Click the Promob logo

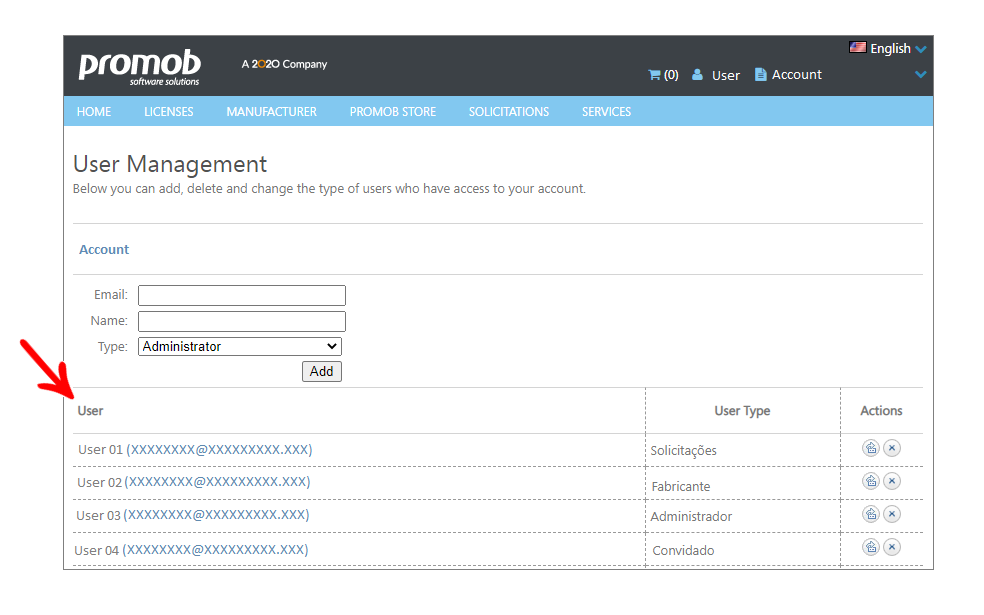[140, 67]
